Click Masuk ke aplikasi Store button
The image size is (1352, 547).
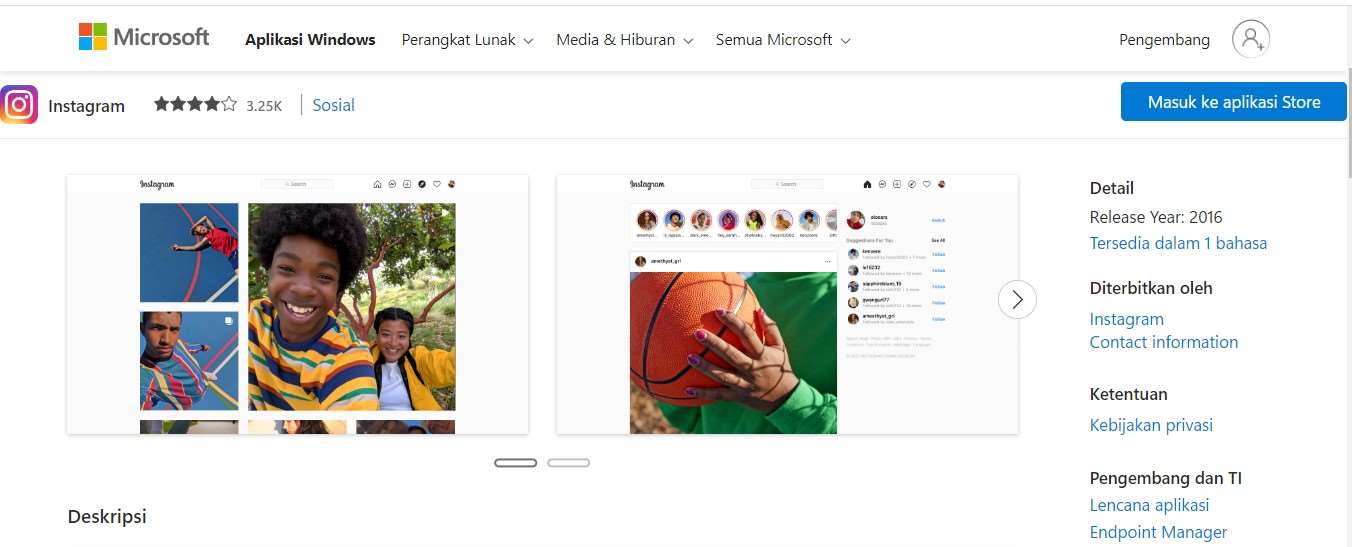click(x=1234, y=102)
